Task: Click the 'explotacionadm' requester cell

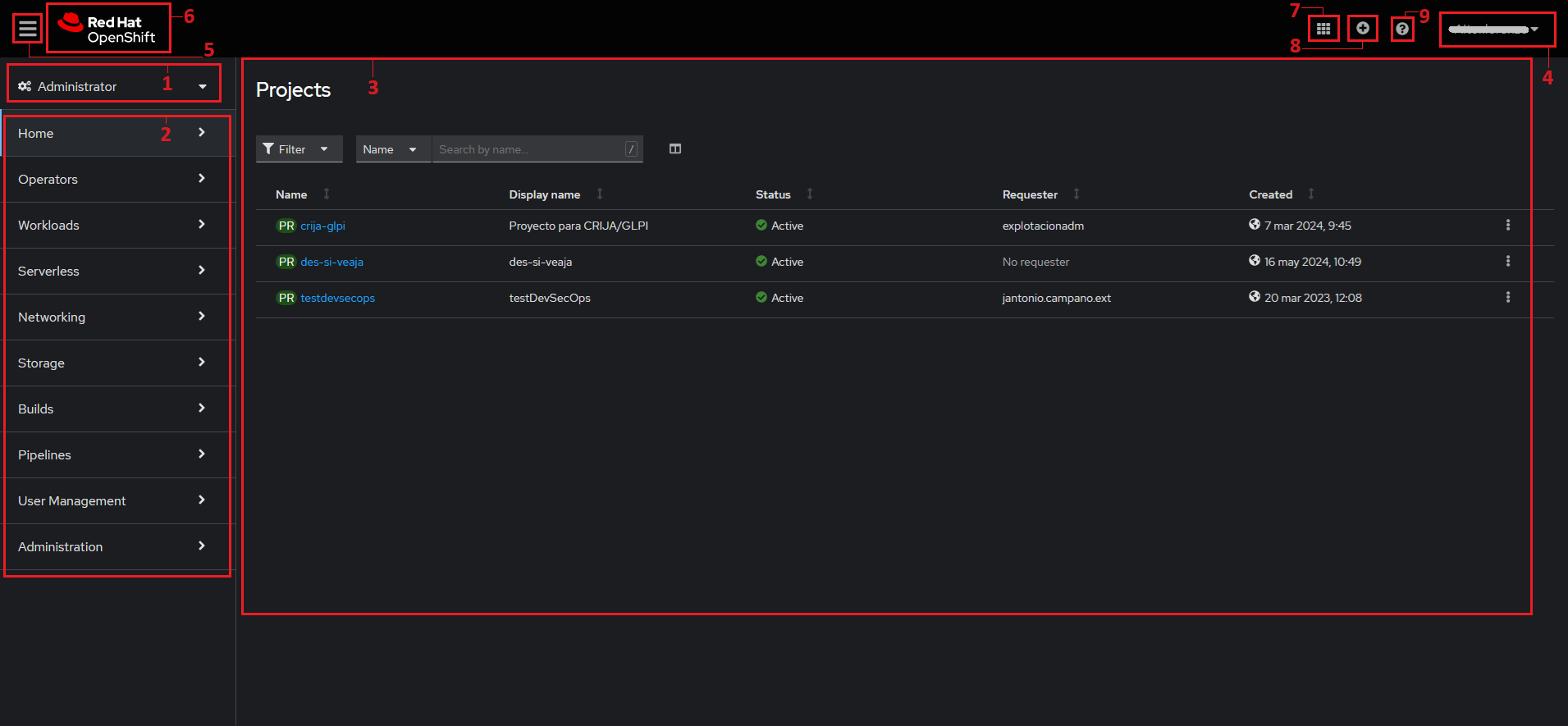Action: (1043, 226)
